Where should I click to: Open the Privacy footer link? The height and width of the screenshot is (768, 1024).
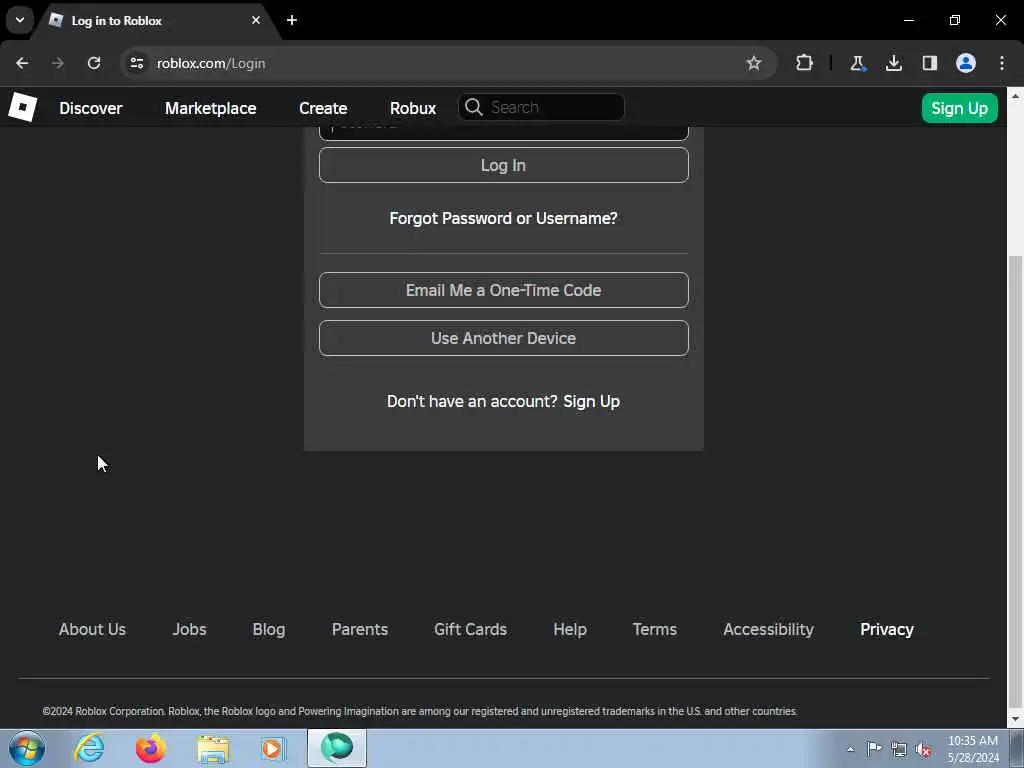coord(887,629)
